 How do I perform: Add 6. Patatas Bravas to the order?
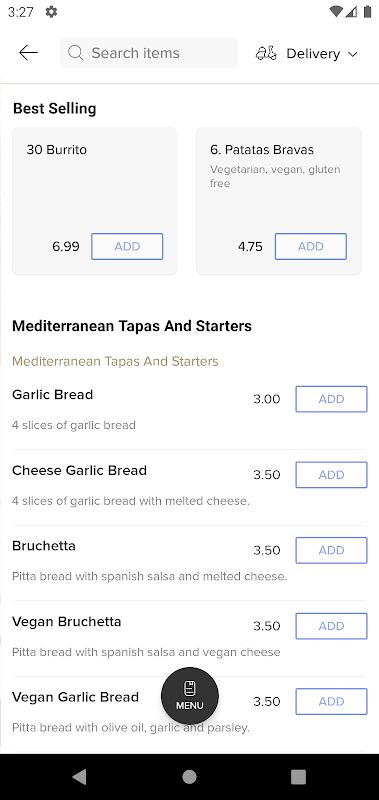pyautogui.click(x=311, y=246)
